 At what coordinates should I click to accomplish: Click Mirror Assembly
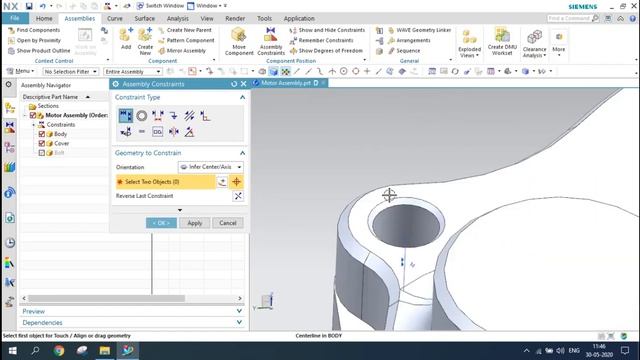182,51
